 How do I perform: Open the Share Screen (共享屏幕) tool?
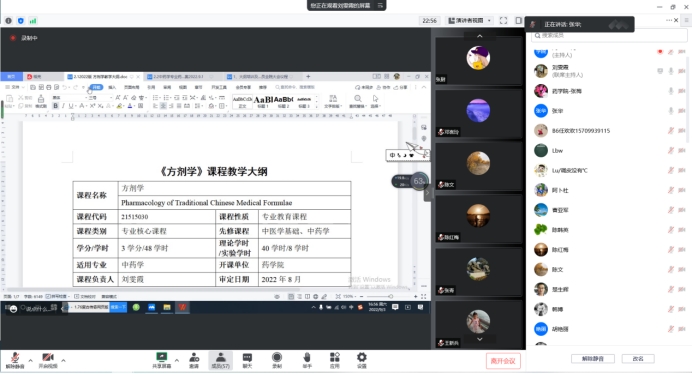pyautogui.click(x=162, y=360)
